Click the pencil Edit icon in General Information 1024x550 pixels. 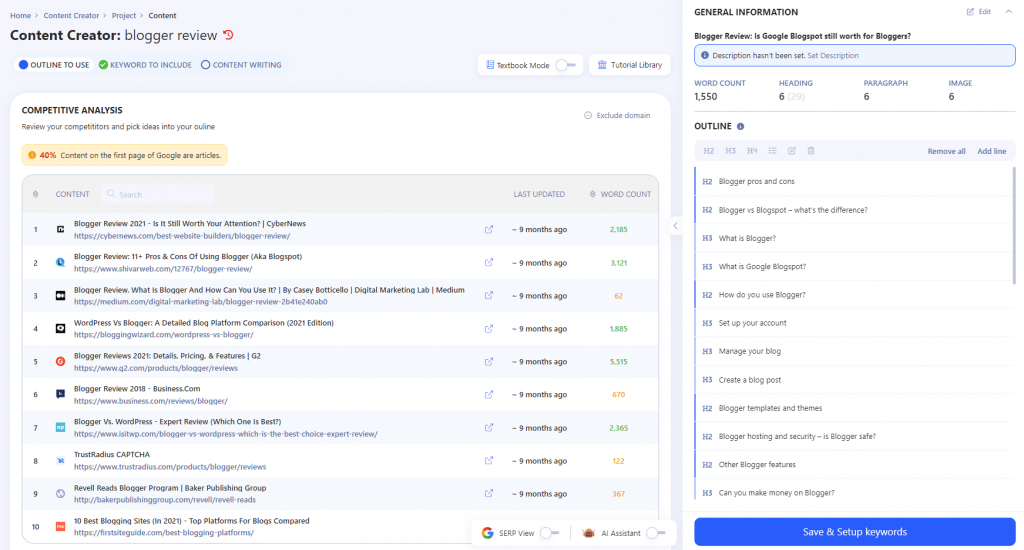click(970, 12)
